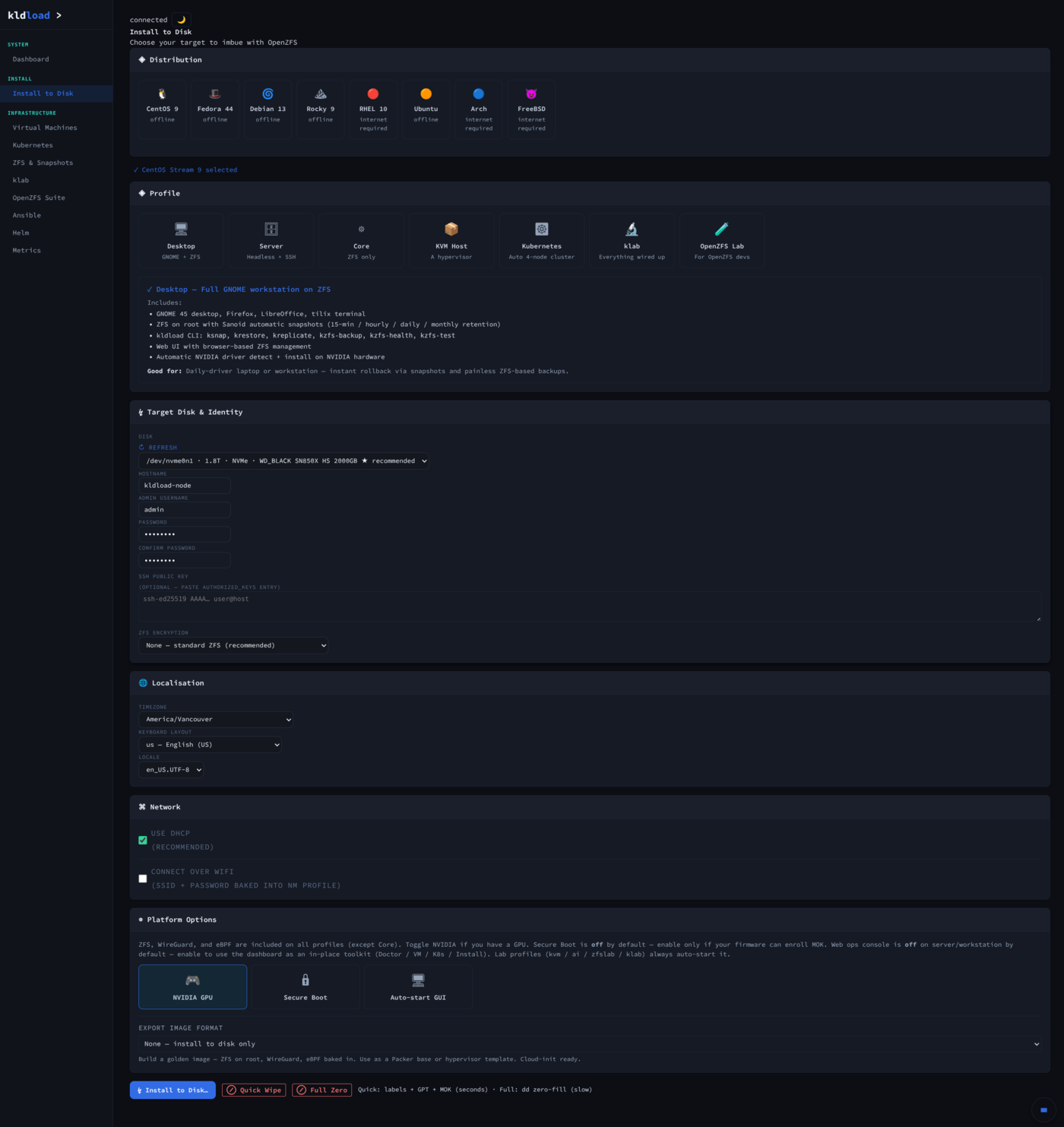This screenshot has height=1127, width=1064.
Task: Choose the Kubernetes profile wheel icon
Action: (x=542, y=229)
